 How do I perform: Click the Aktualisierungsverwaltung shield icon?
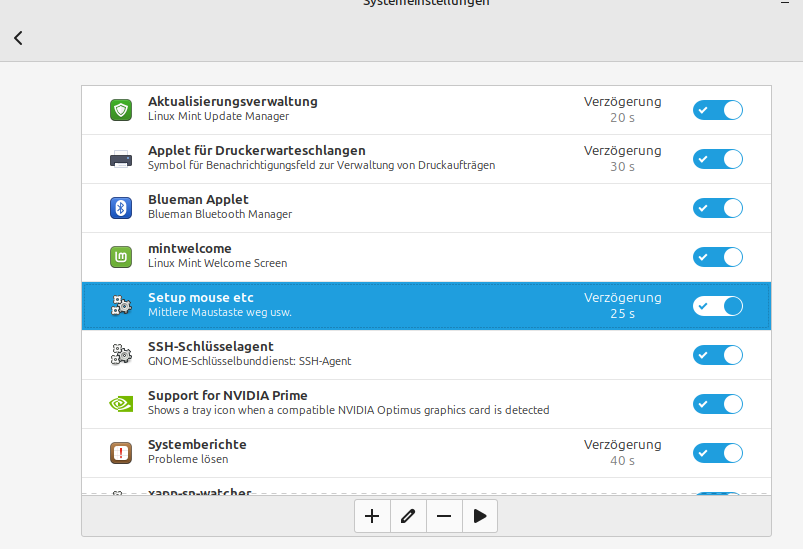[121, 110]
